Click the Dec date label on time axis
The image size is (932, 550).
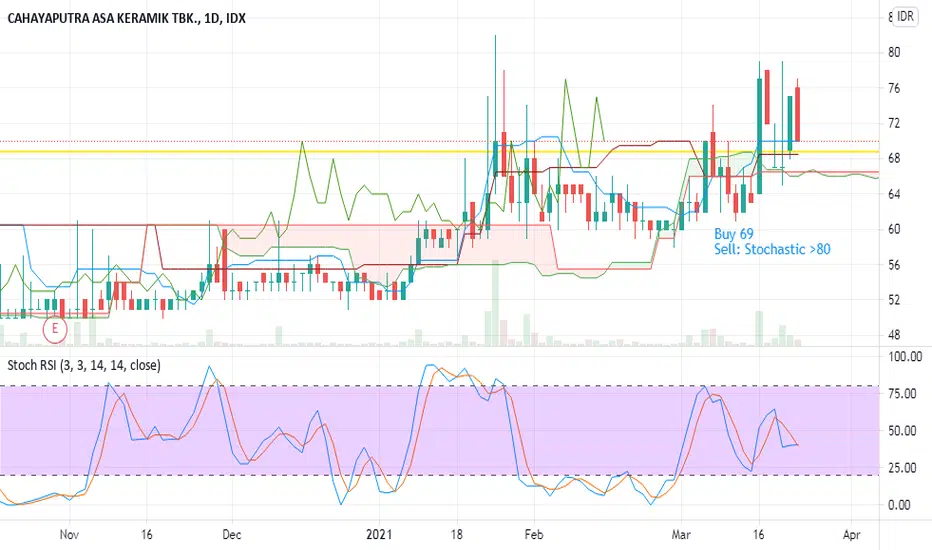(231, 535)
